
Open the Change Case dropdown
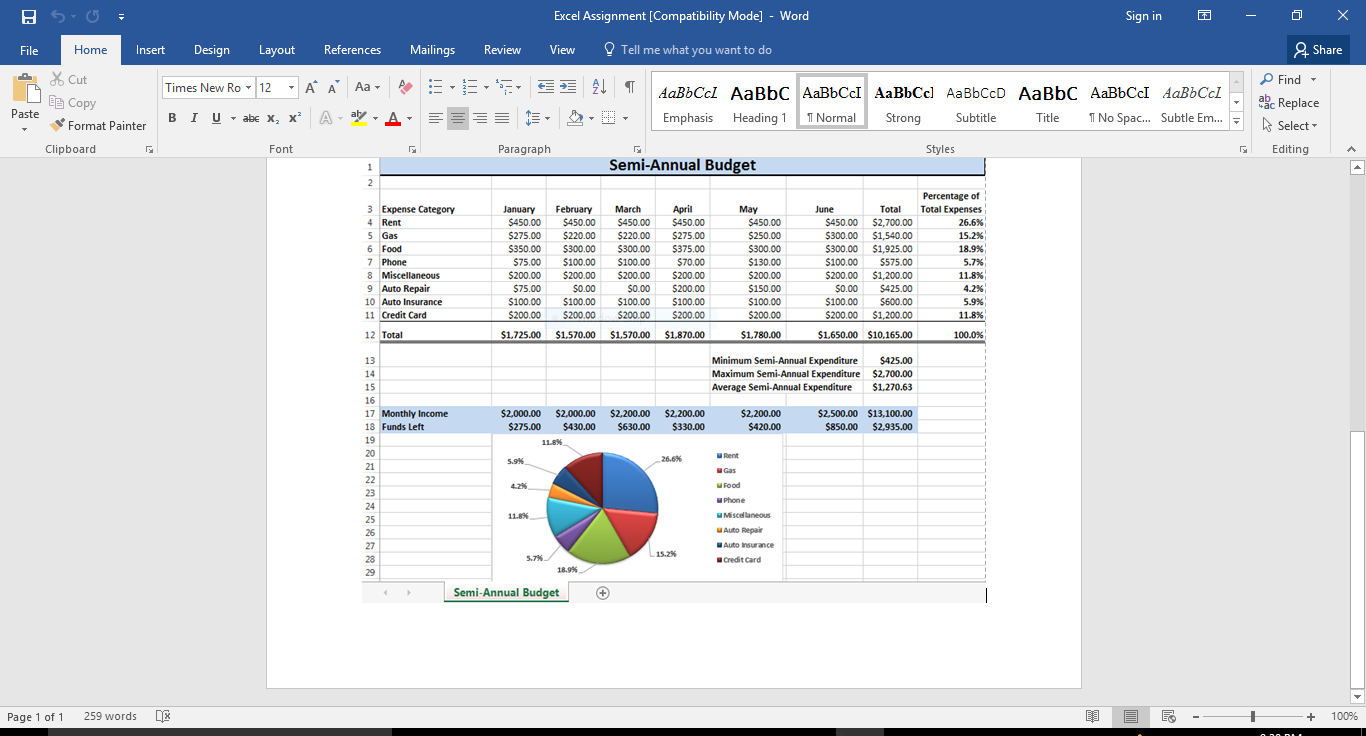(x=366, y=87)
